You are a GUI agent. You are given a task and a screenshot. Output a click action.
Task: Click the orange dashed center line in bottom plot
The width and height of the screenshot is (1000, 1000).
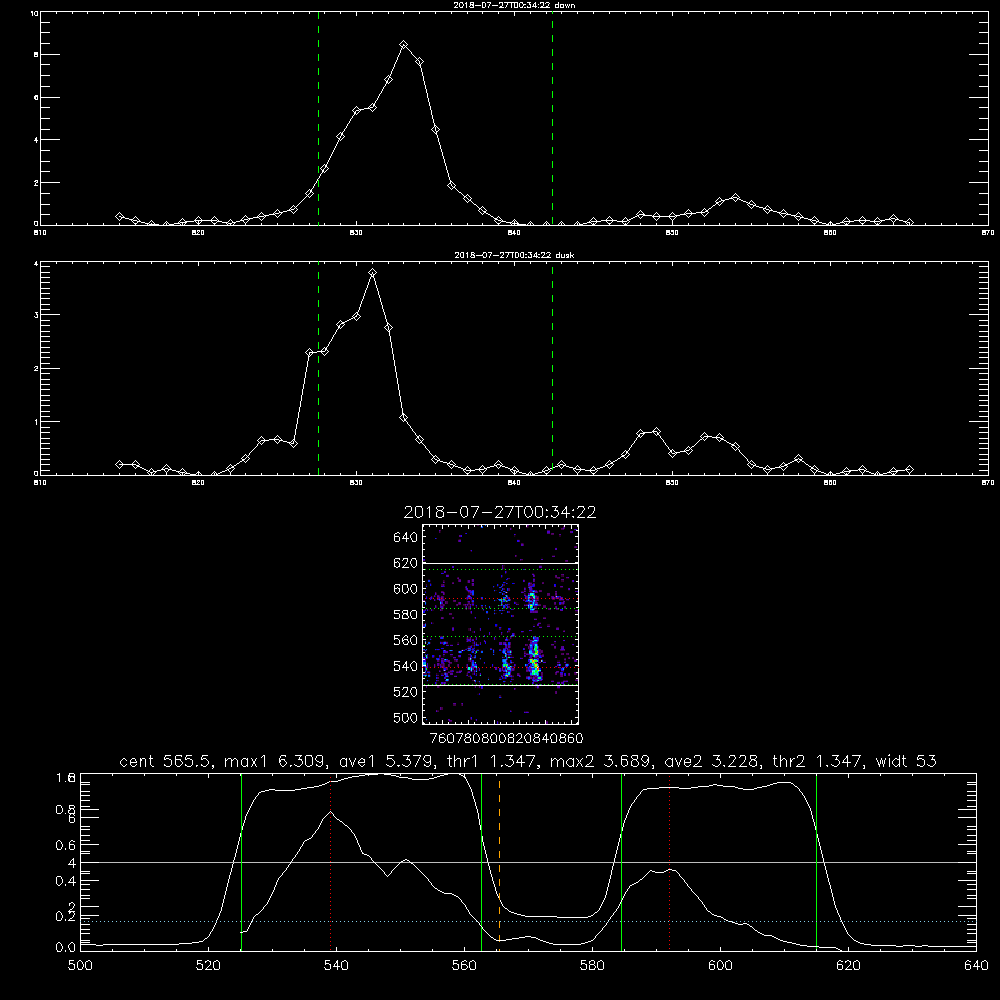pos(499,861)
